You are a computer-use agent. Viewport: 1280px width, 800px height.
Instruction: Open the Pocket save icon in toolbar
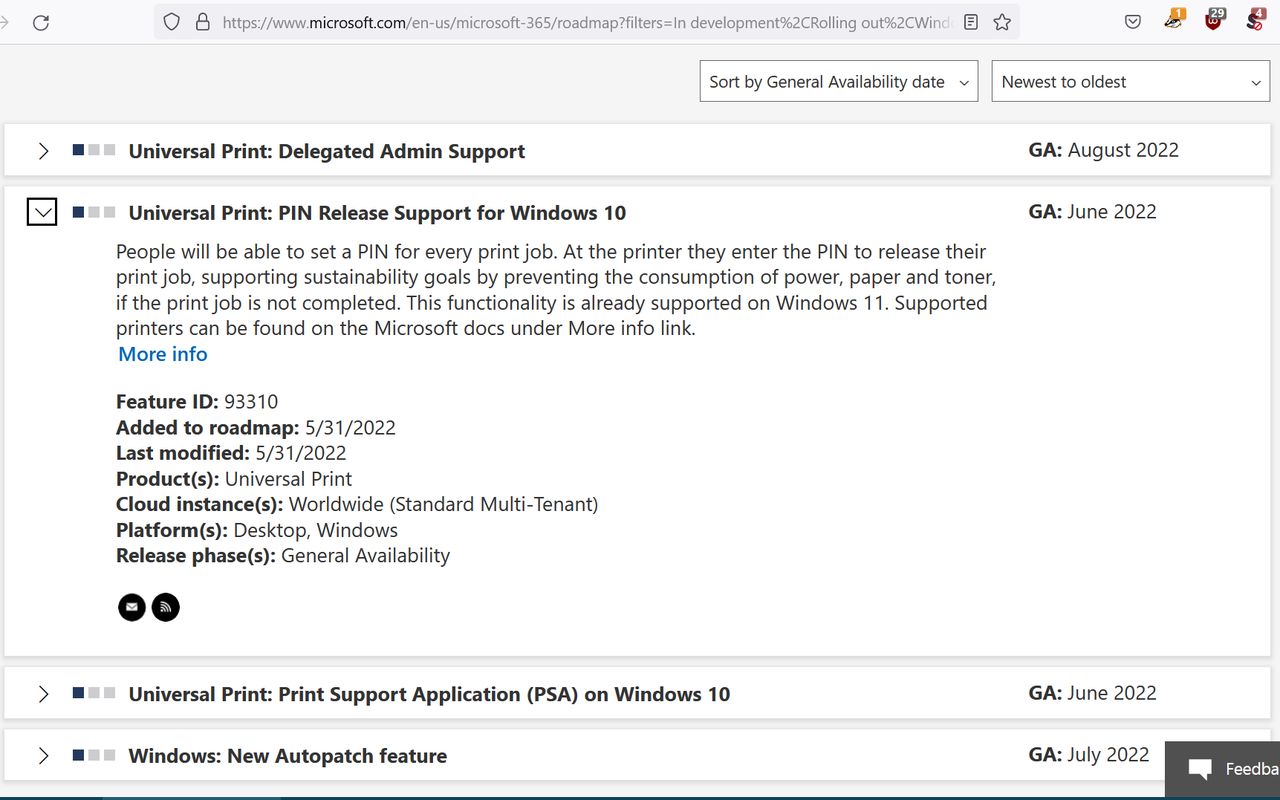click(1133, 22)
